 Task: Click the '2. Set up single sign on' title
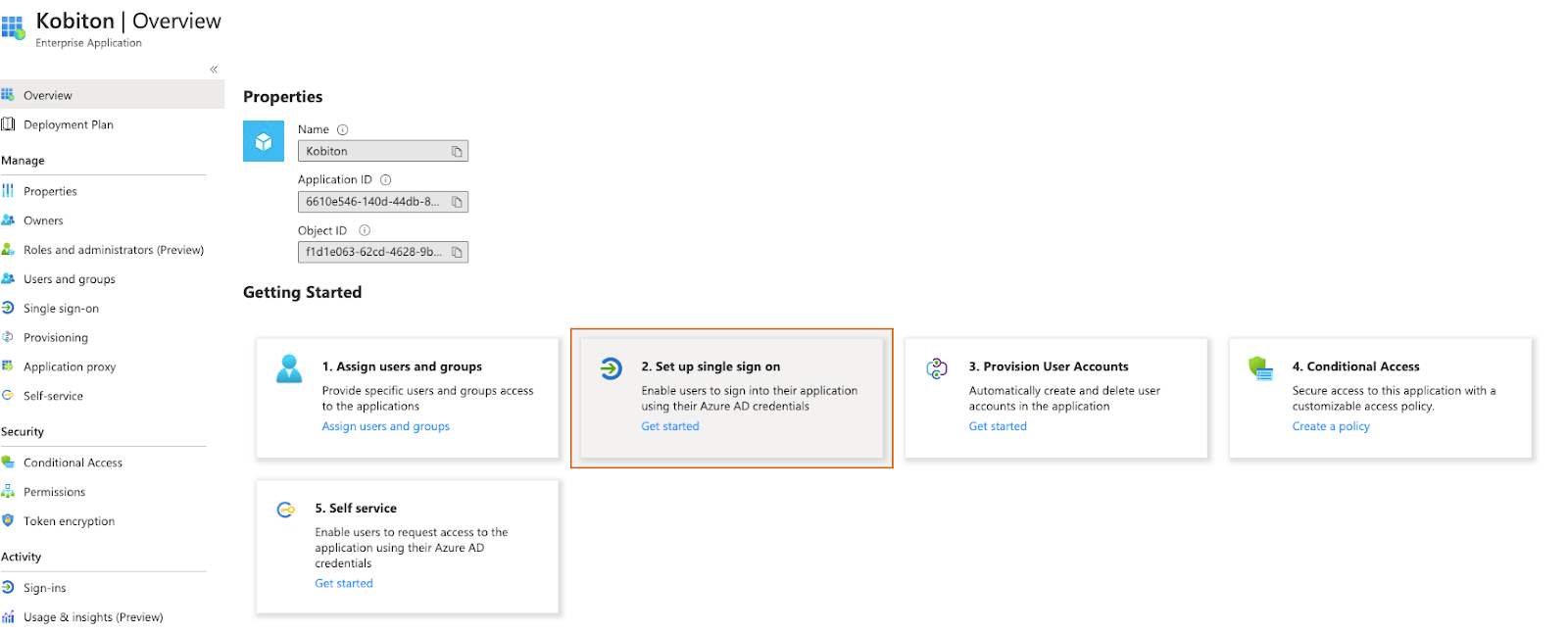tap(710, 366)
